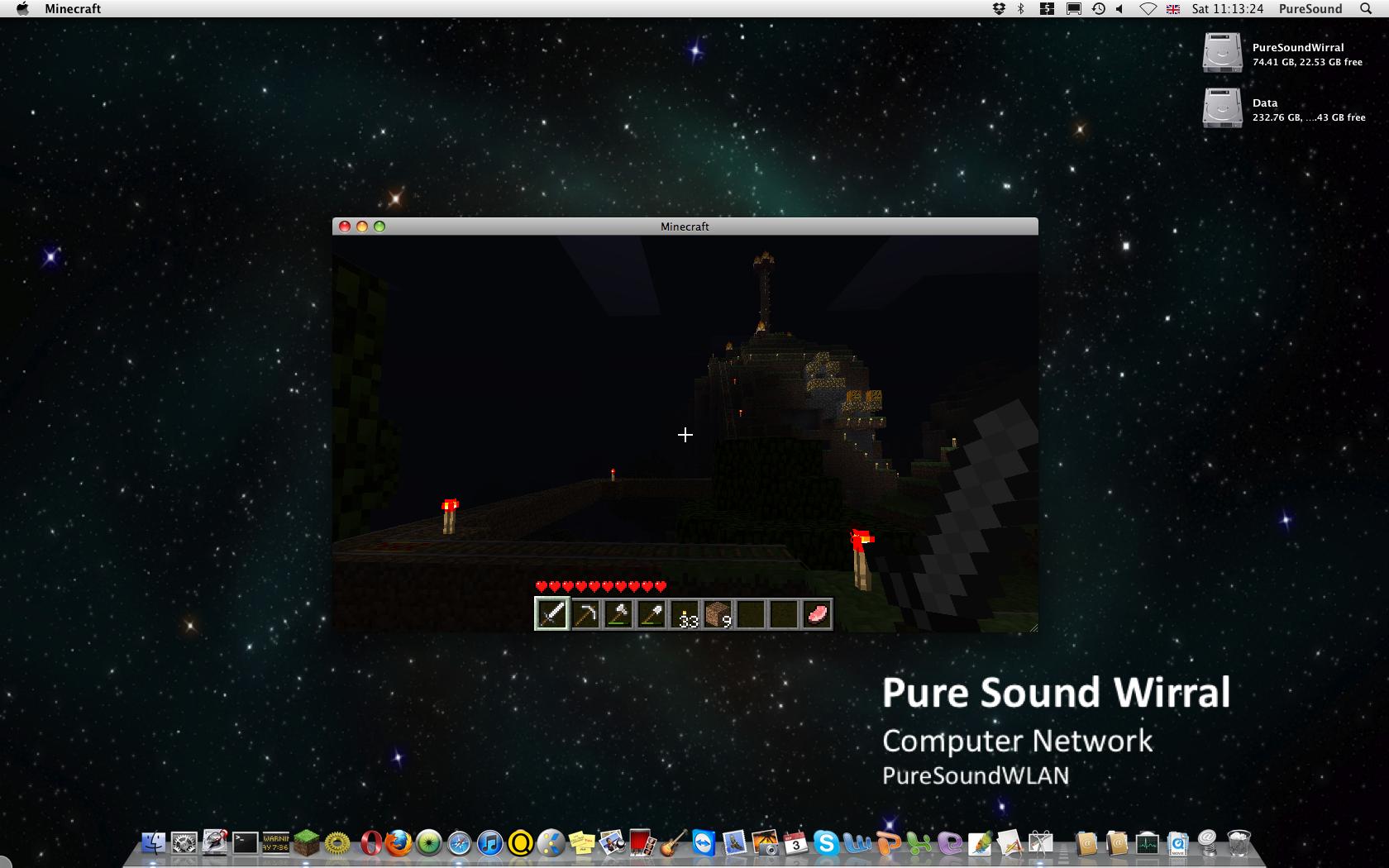Launch Microsoft Excel from the Dock
Screen dimensions: 1389x868
click(919, 842)
